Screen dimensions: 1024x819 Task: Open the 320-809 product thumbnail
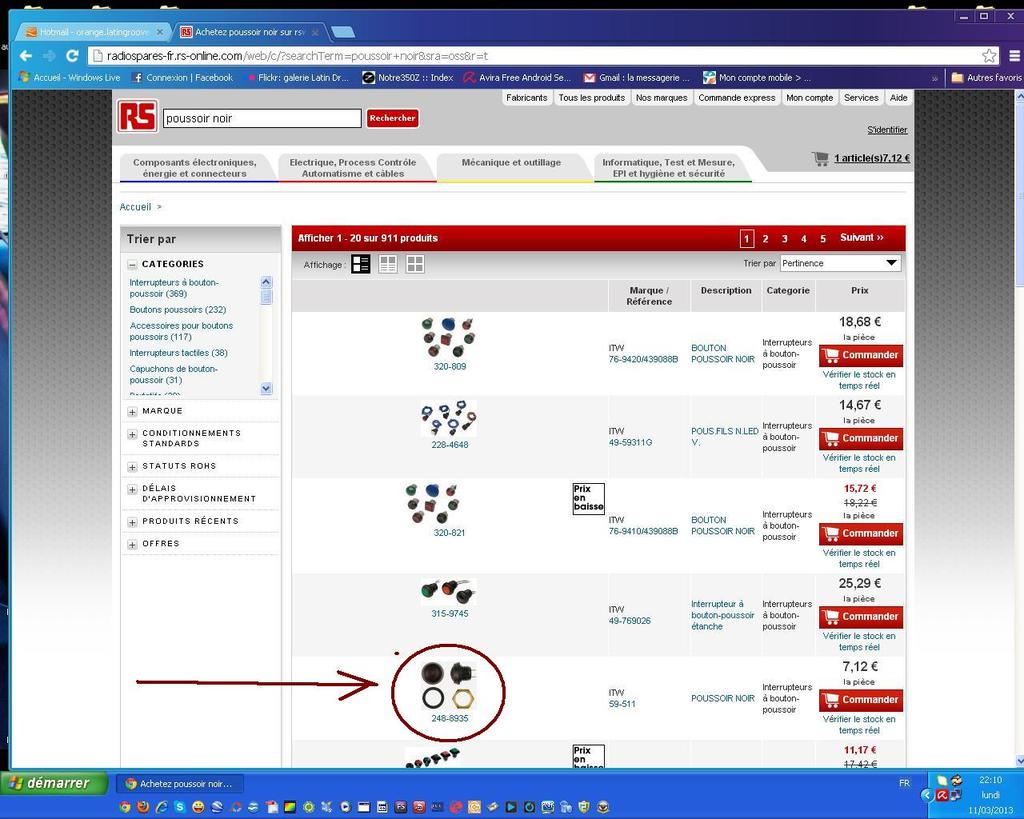tap(449, 337)
